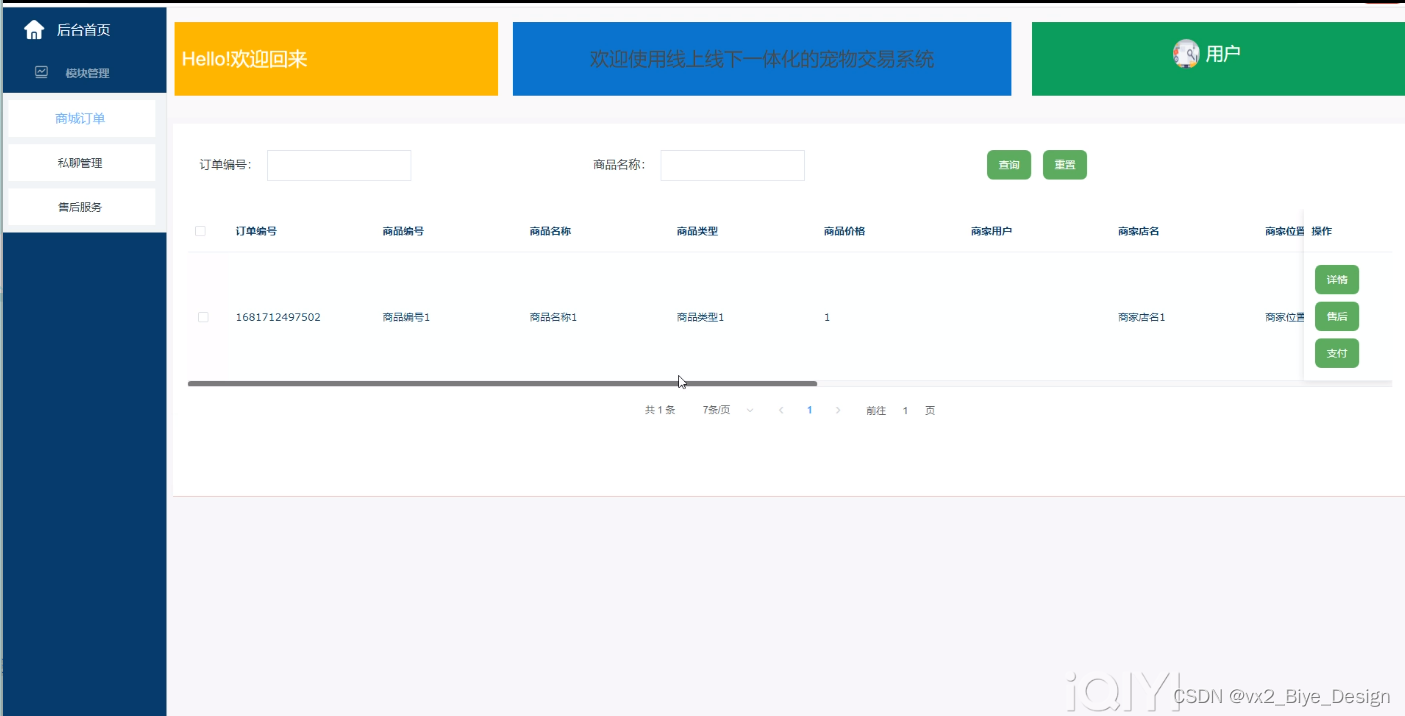1405x716 pixels.
Task: Click the 用户 label in green banner
Action: click(x=1223, y=54)
